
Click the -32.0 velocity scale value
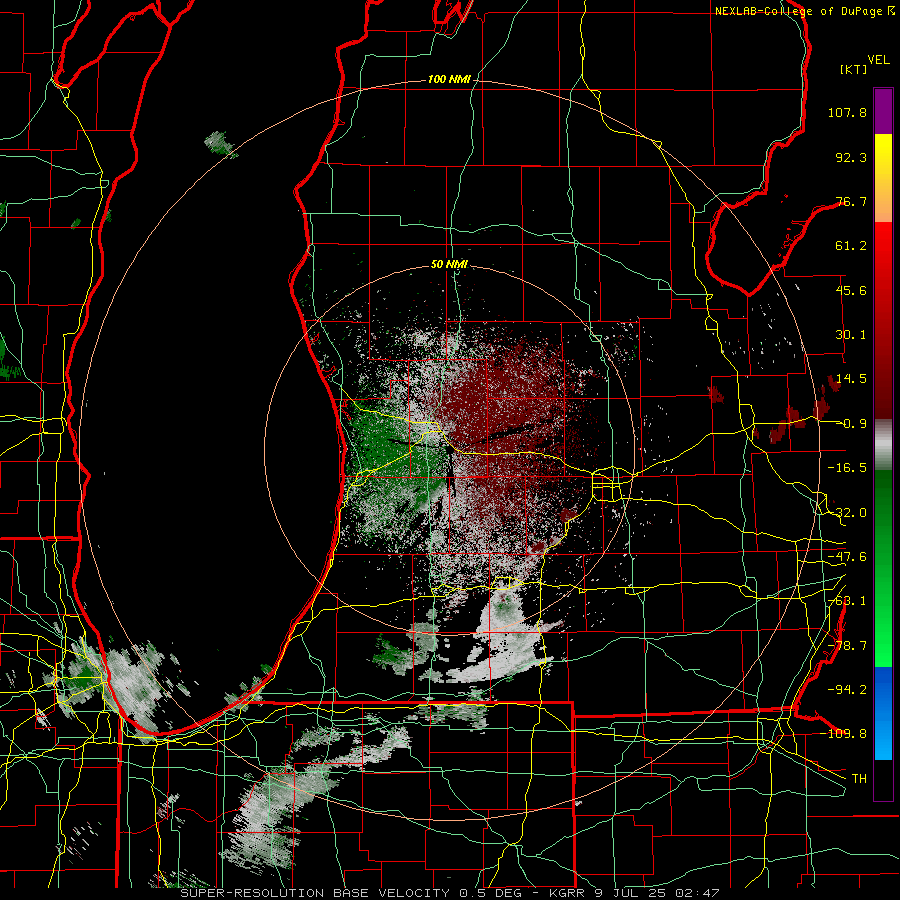[x=847, y=513]
